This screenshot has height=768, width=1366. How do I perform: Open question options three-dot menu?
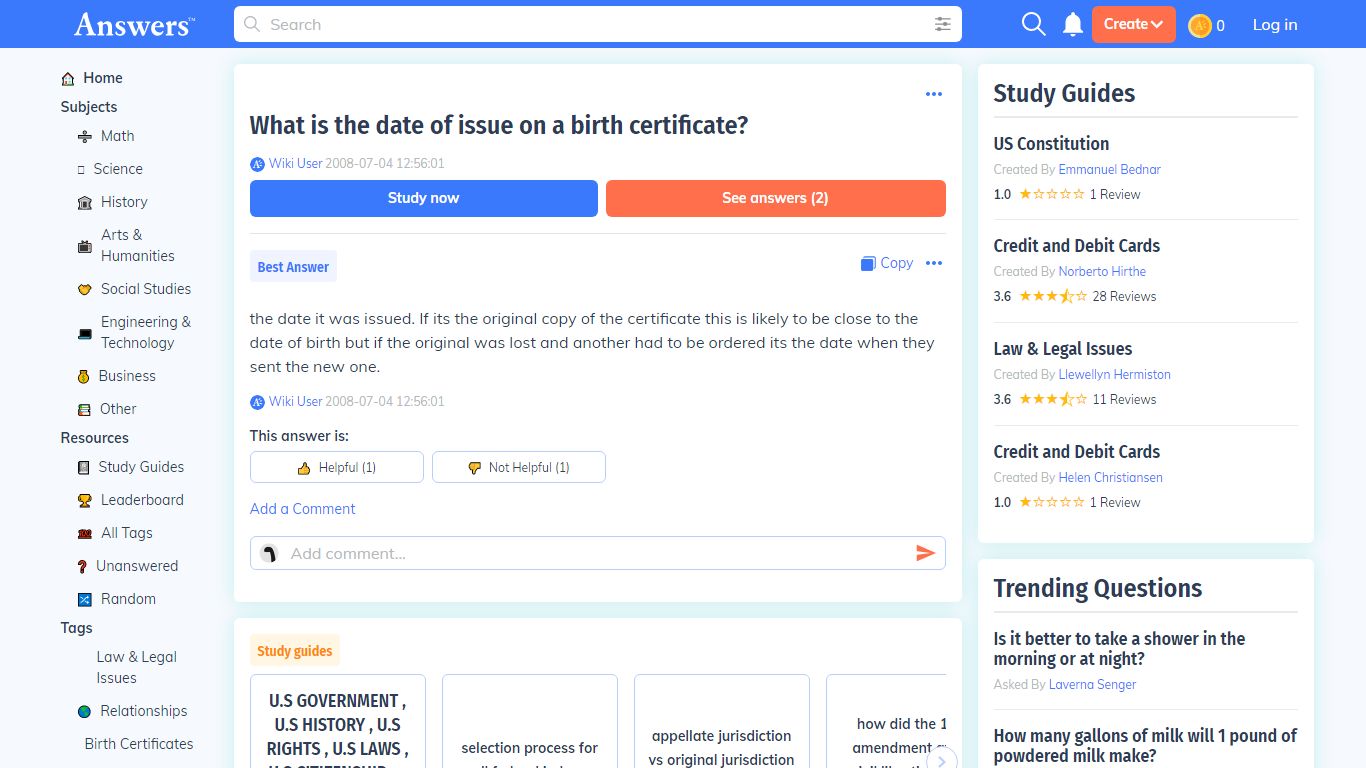point(934,94)
